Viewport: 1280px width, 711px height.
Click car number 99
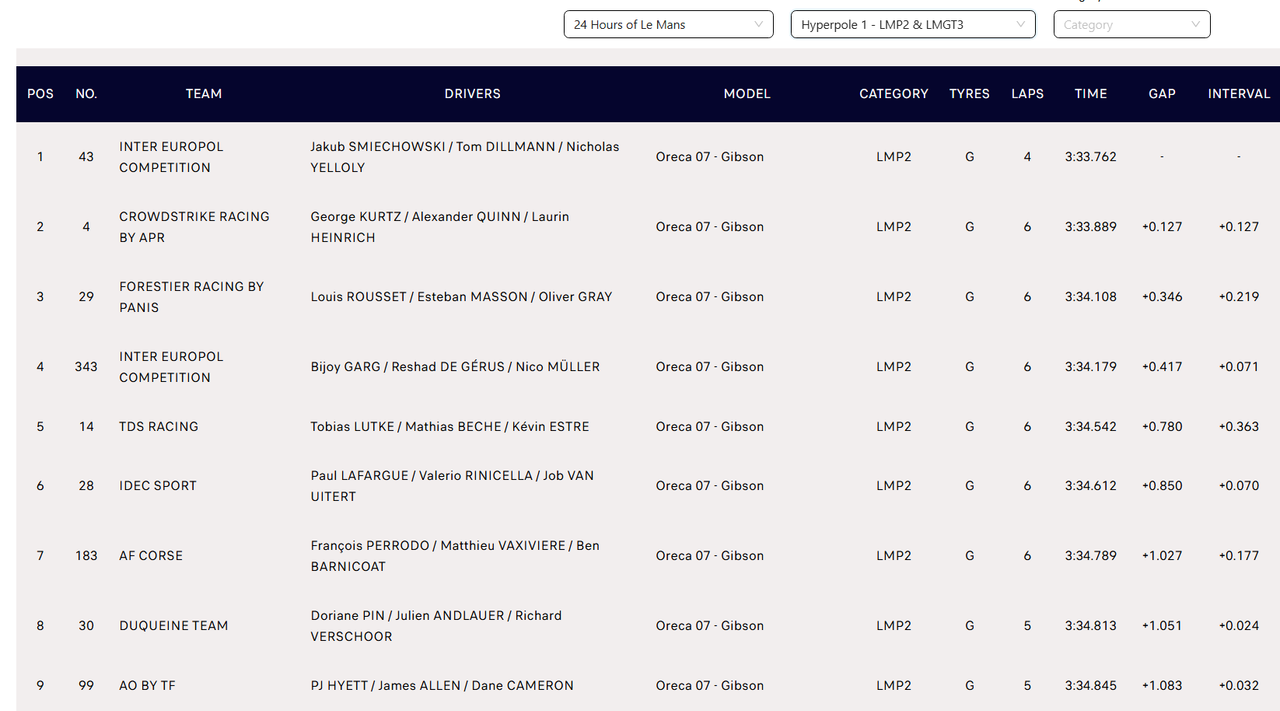click(x=86, y=686)
